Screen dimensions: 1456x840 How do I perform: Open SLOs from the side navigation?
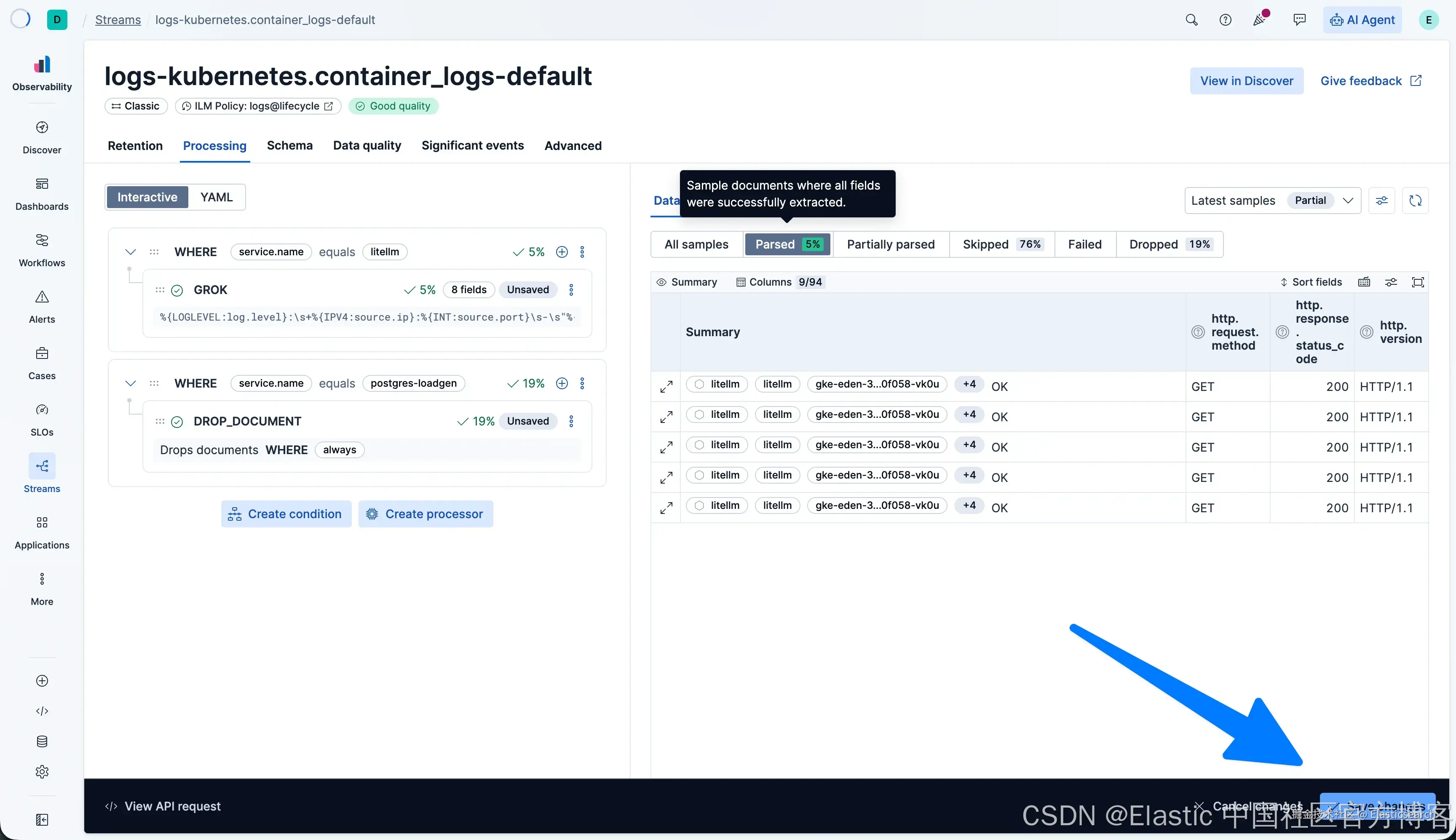tap(42, 420)
